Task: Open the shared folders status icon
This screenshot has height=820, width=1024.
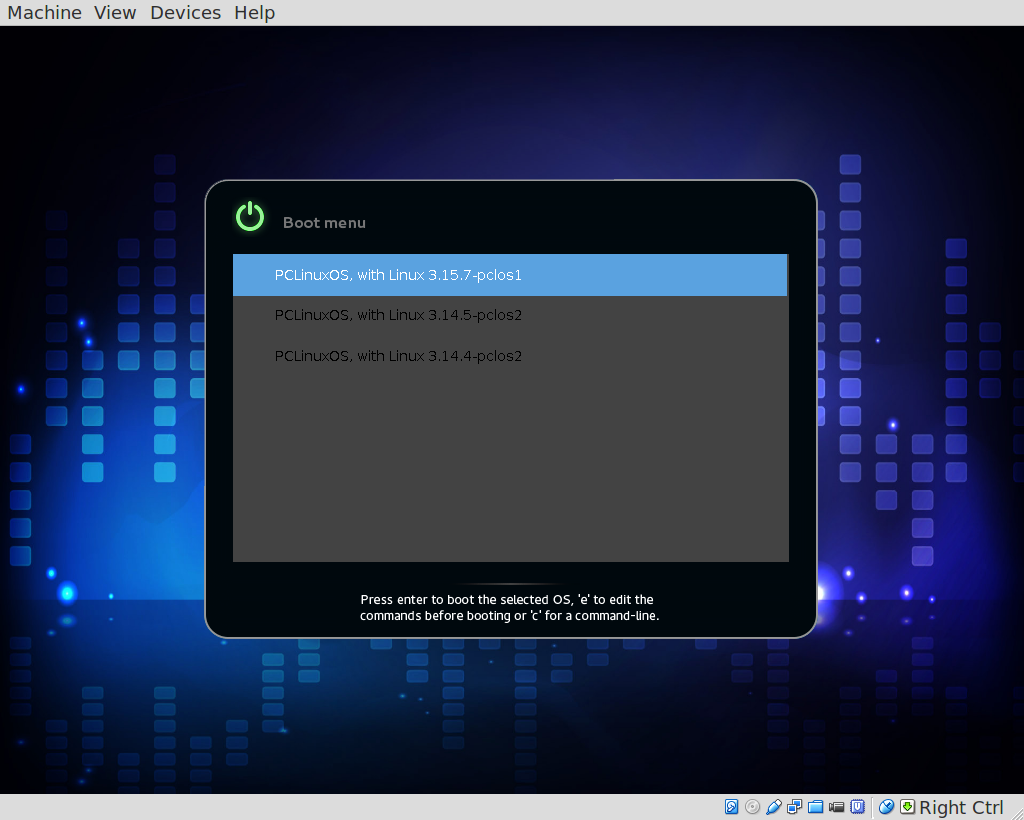Action: [x=815, y=807]
